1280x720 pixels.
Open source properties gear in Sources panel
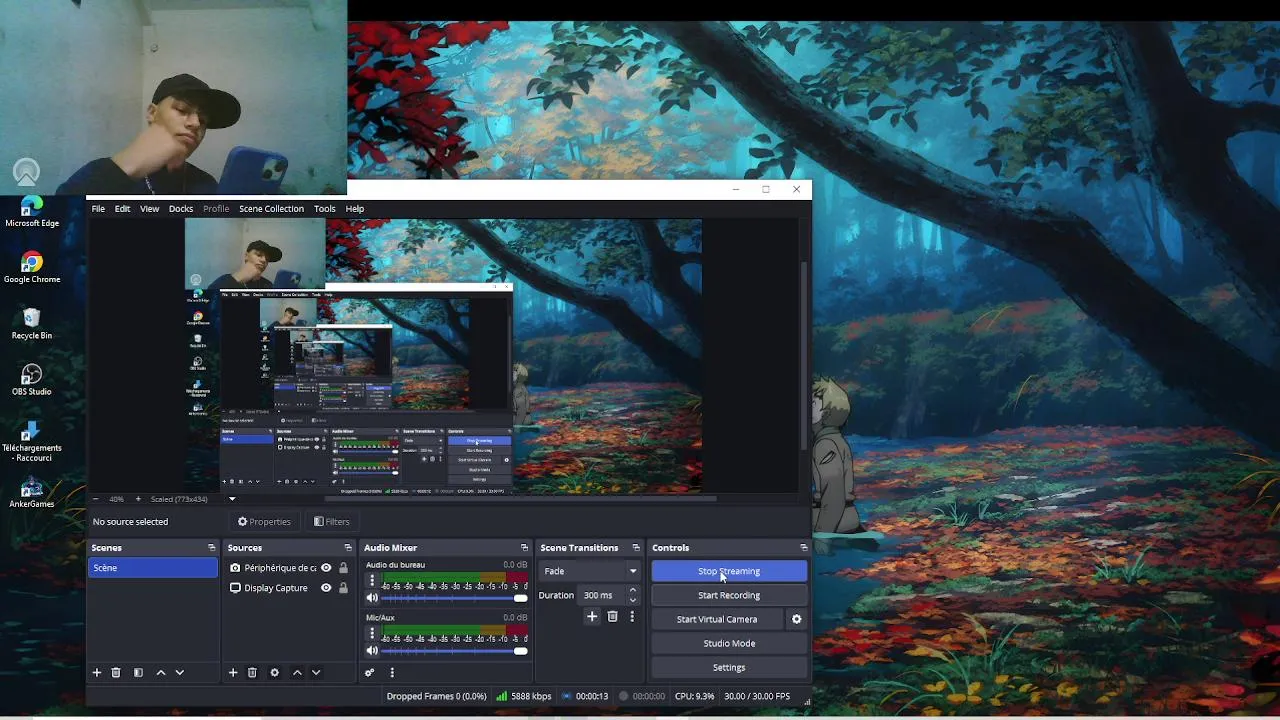[274, 673]
